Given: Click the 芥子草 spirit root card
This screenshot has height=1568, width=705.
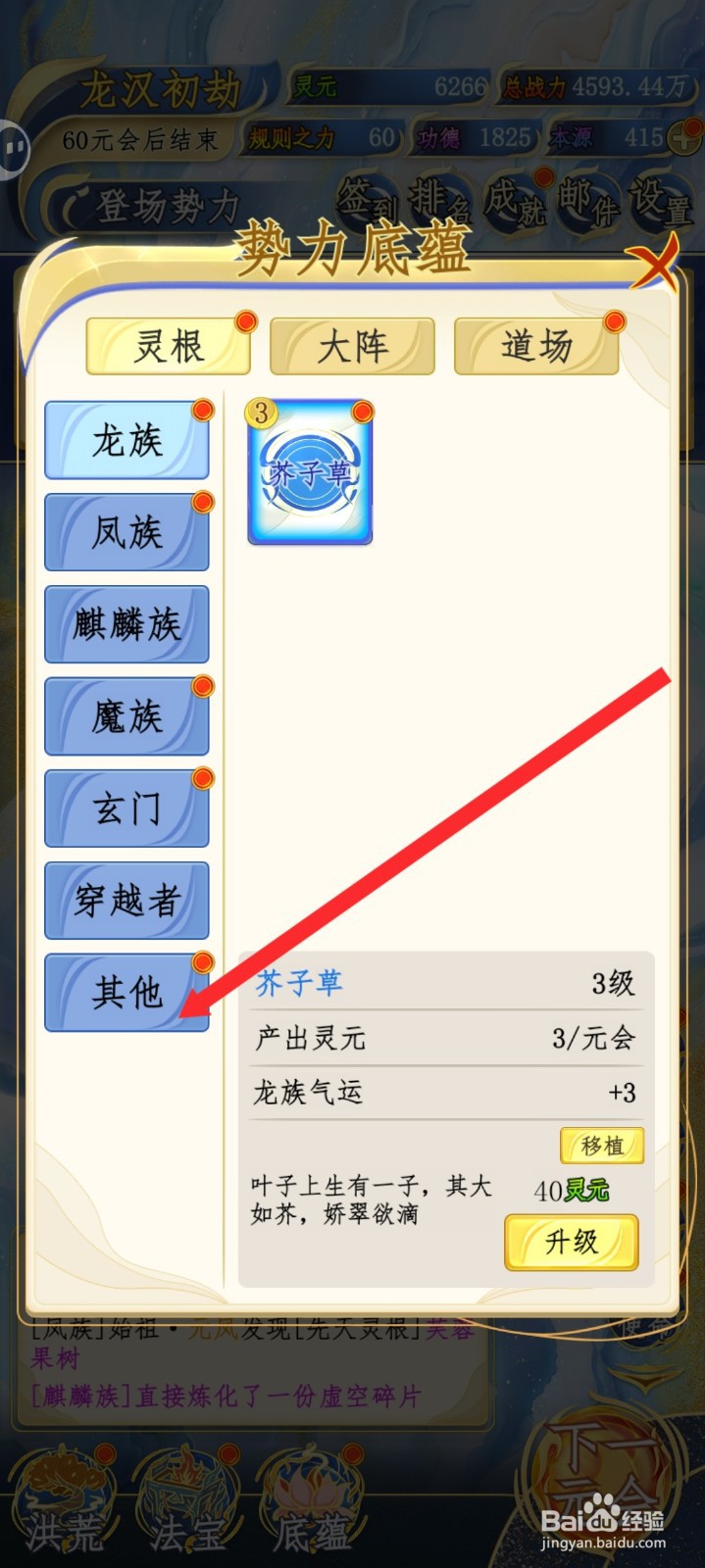Looking at the screenshot, I should tap(310, 471).
